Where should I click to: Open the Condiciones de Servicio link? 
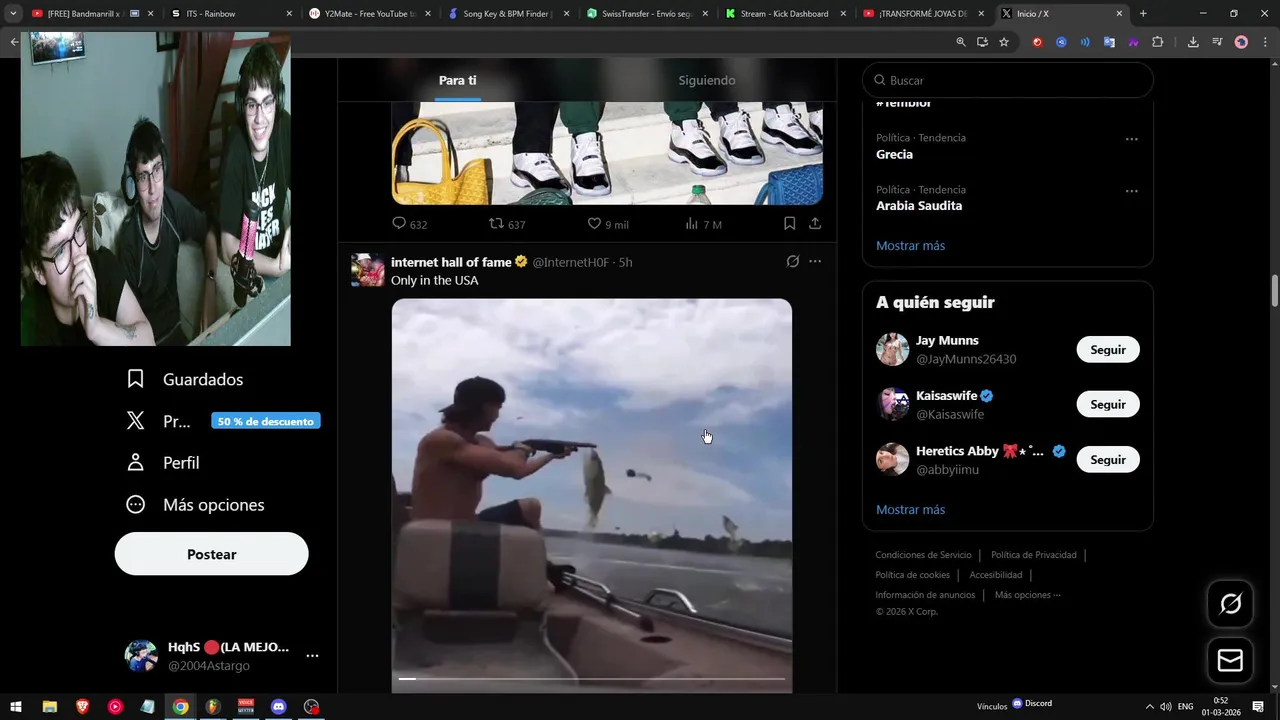[923, 555]
